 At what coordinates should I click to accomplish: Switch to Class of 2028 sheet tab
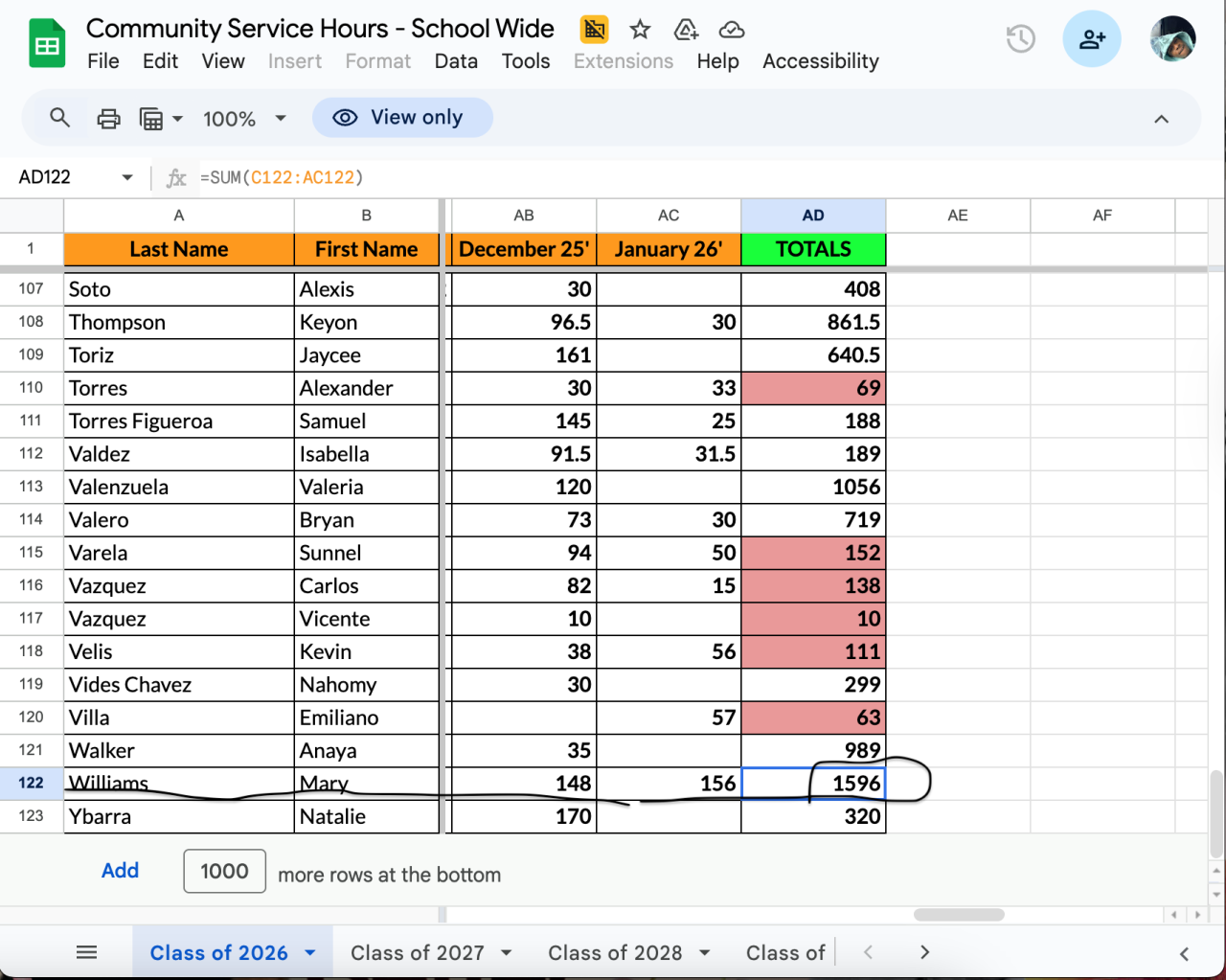614,953
